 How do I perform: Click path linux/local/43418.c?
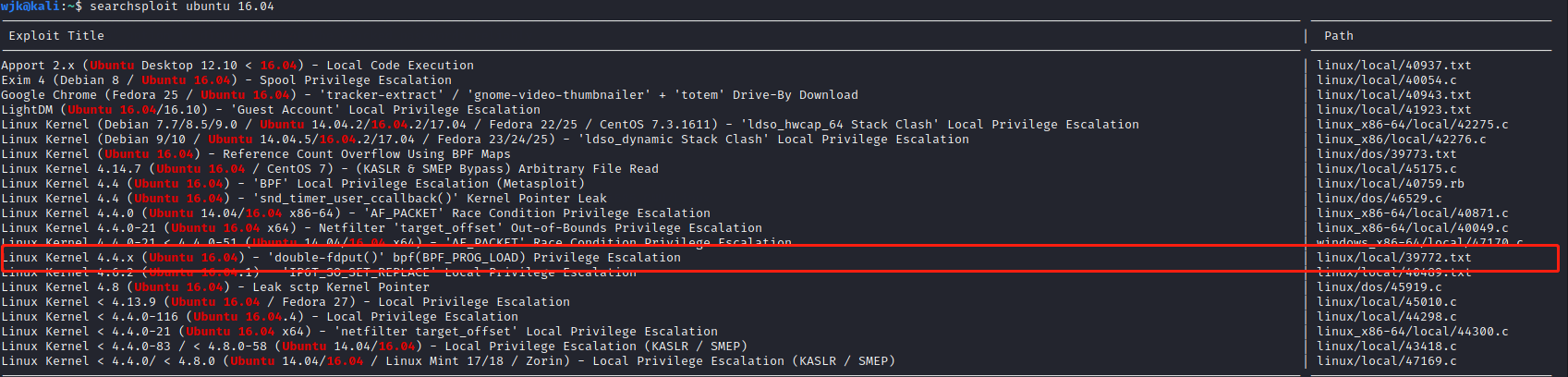pyautogui.click(x=1387, y=347)
